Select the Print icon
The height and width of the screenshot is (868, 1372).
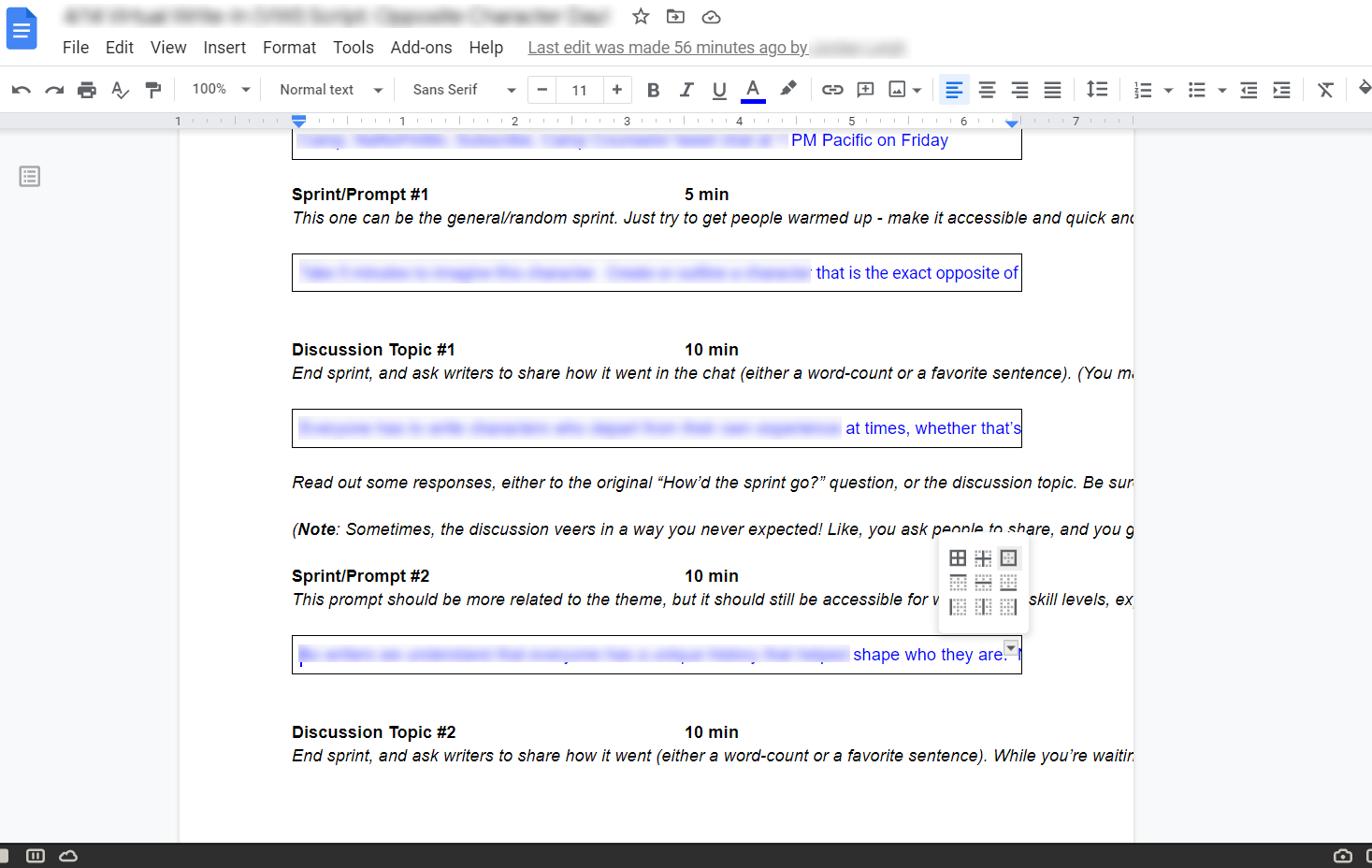click(86, 89)
